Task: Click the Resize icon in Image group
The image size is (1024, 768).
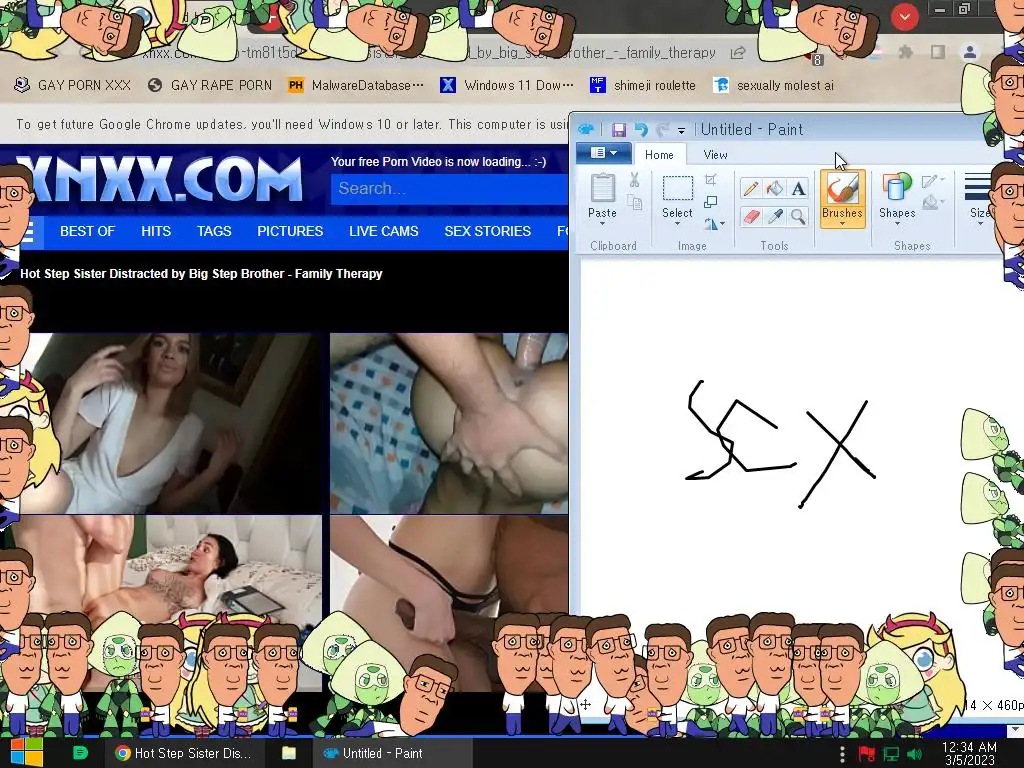Action: click(x=711, y=202)
